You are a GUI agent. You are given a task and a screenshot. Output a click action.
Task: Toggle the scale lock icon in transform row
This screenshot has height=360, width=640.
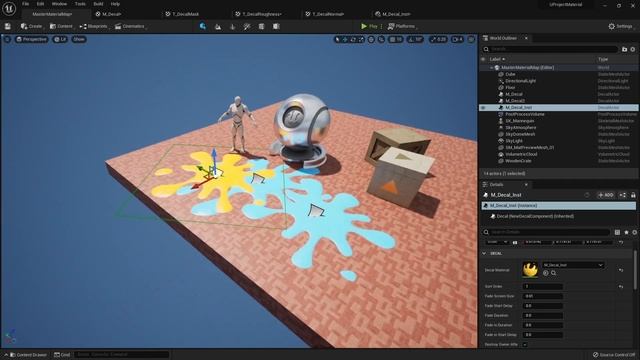515,242
